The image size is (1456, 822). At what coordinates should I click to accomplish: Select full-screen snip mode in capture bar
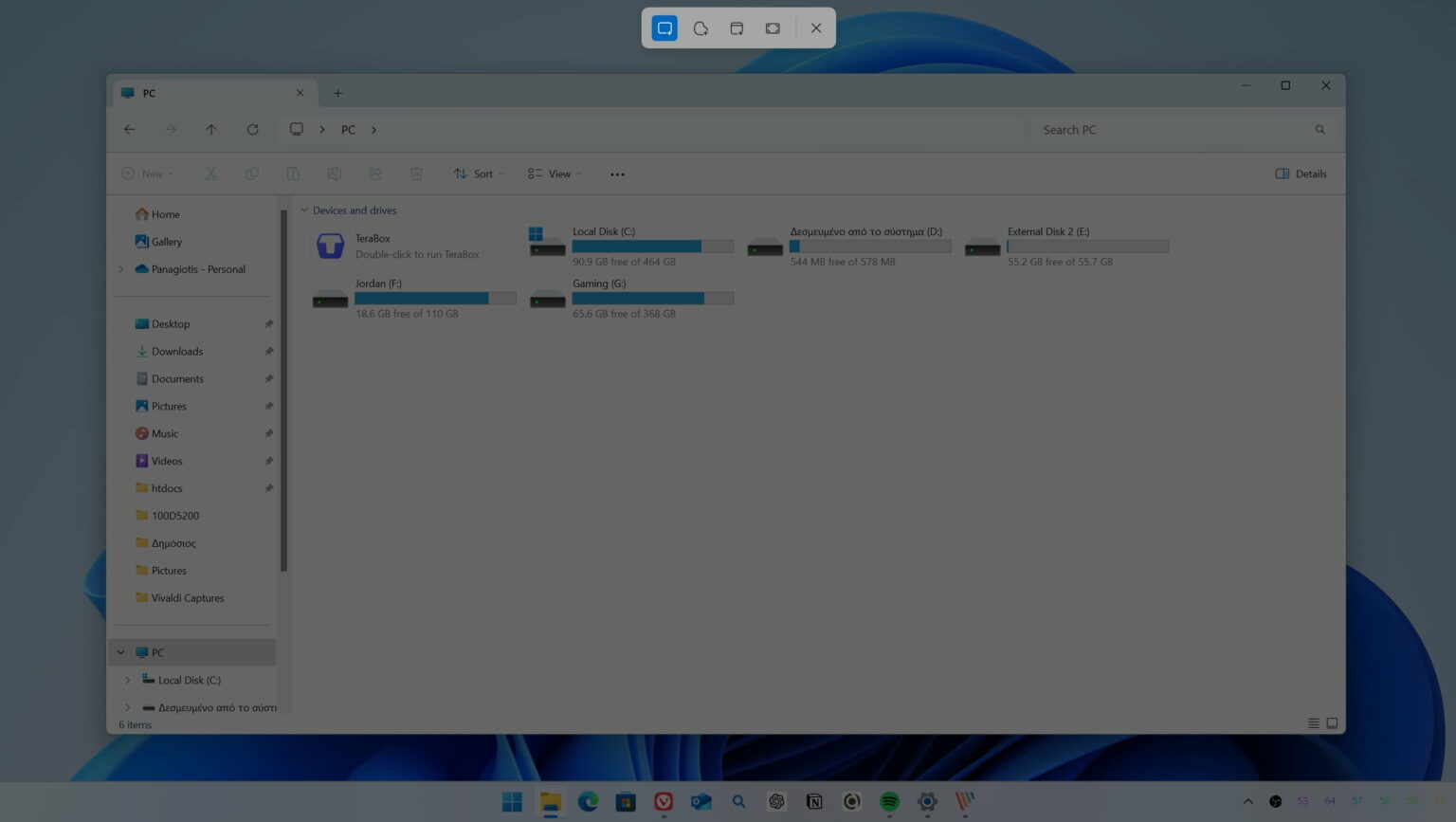(772, 28)
